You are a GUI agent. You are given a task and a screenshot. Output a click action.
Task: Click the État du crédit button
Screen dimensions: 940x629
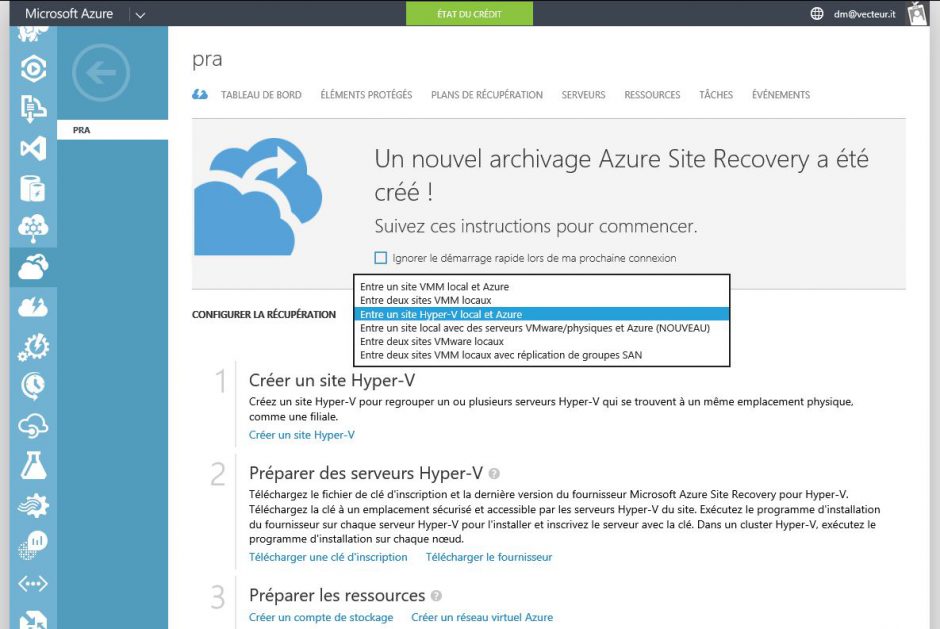pos(469,14)
